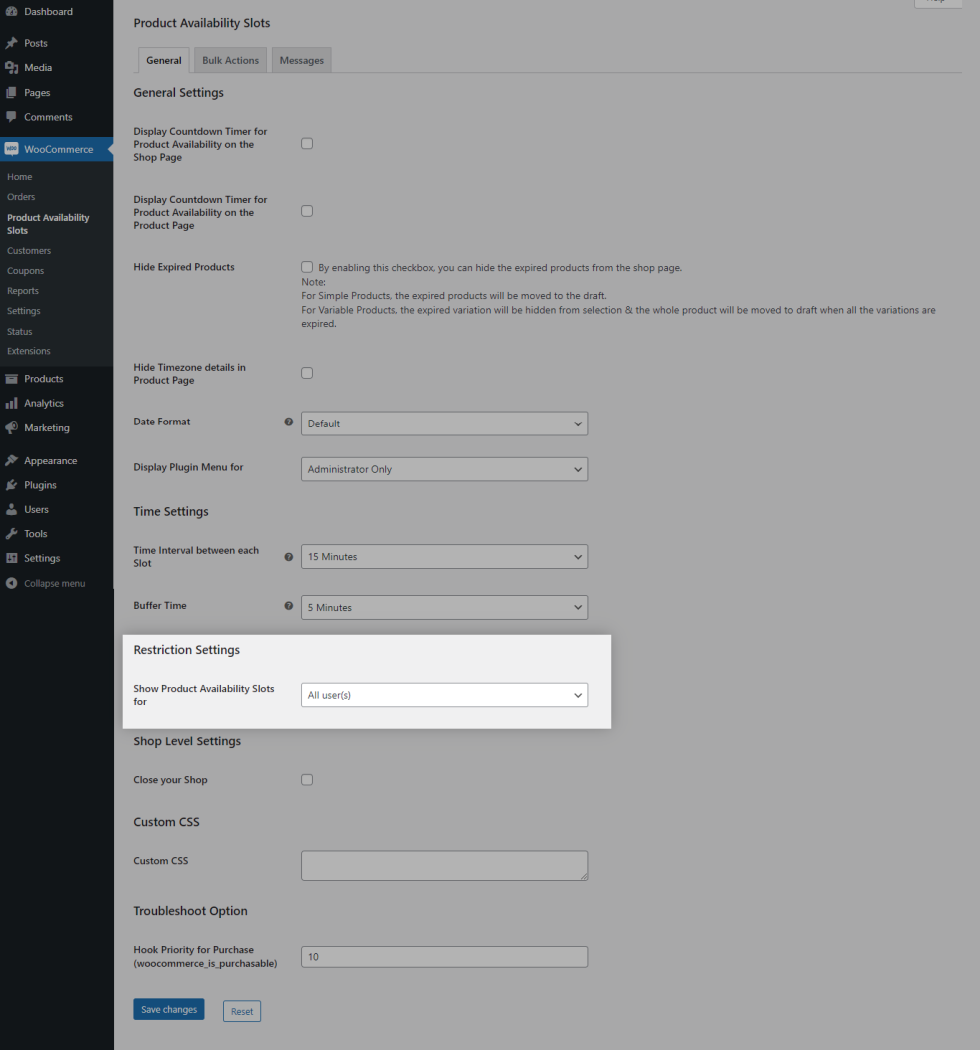Open the Date Format dropdown
The width and height of the screenshot is (980, 1050).
444,424
